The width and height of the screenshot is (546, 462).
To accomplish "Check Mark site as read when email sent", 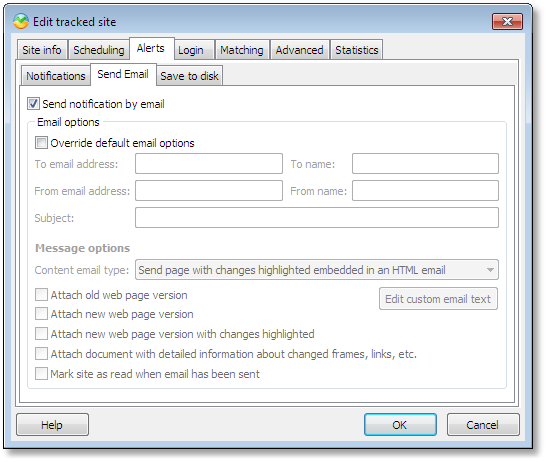I will (x=41, y=374).
